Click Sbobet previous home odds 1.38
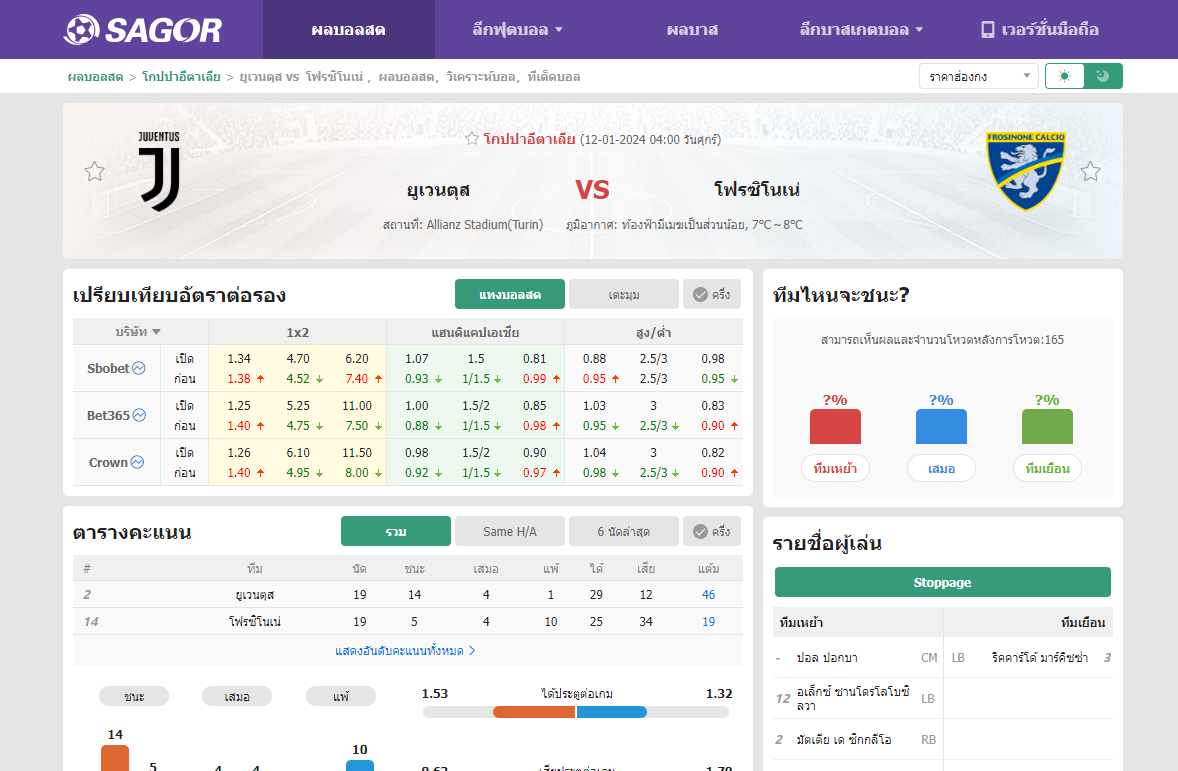This screenshot has height=771, width=1178. point(239,379)
